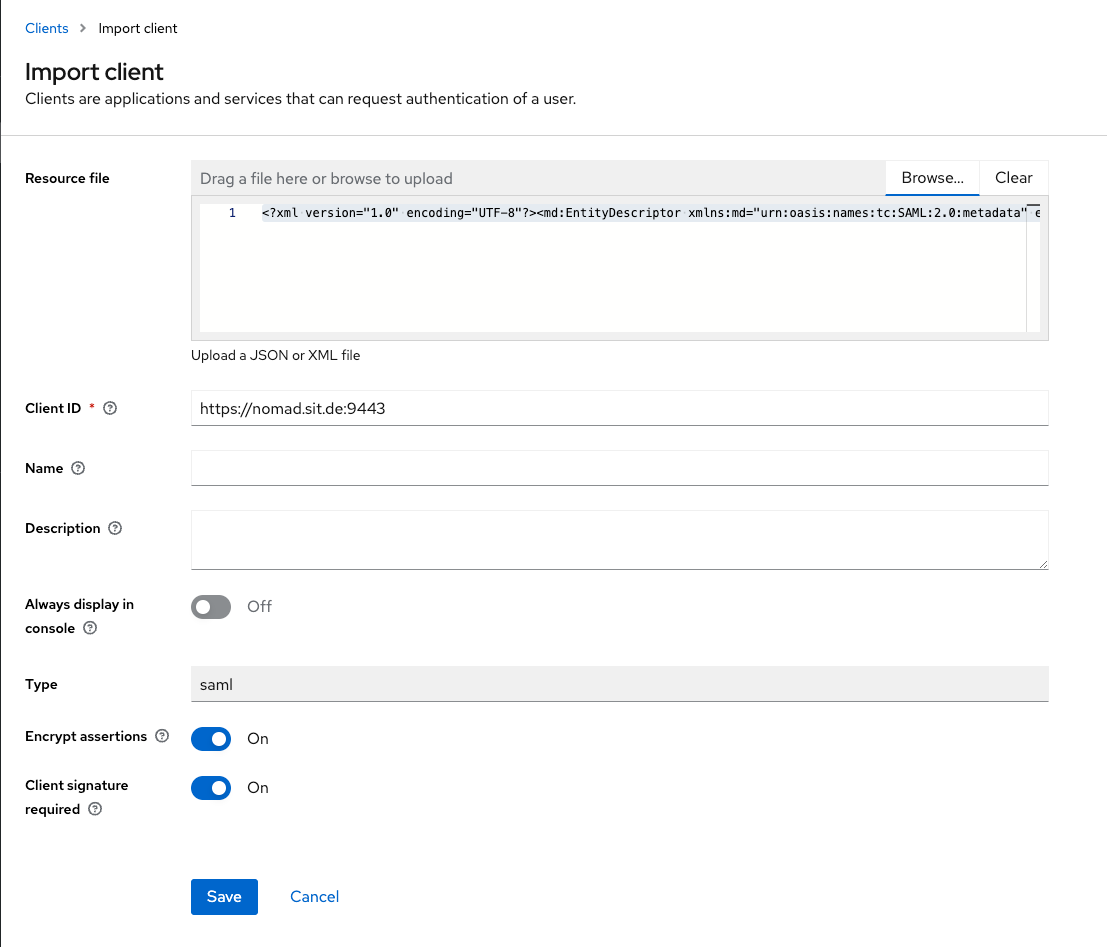
Task: Click into the Client ID text field
Action: pyautogui.click(x=618, y=408)
